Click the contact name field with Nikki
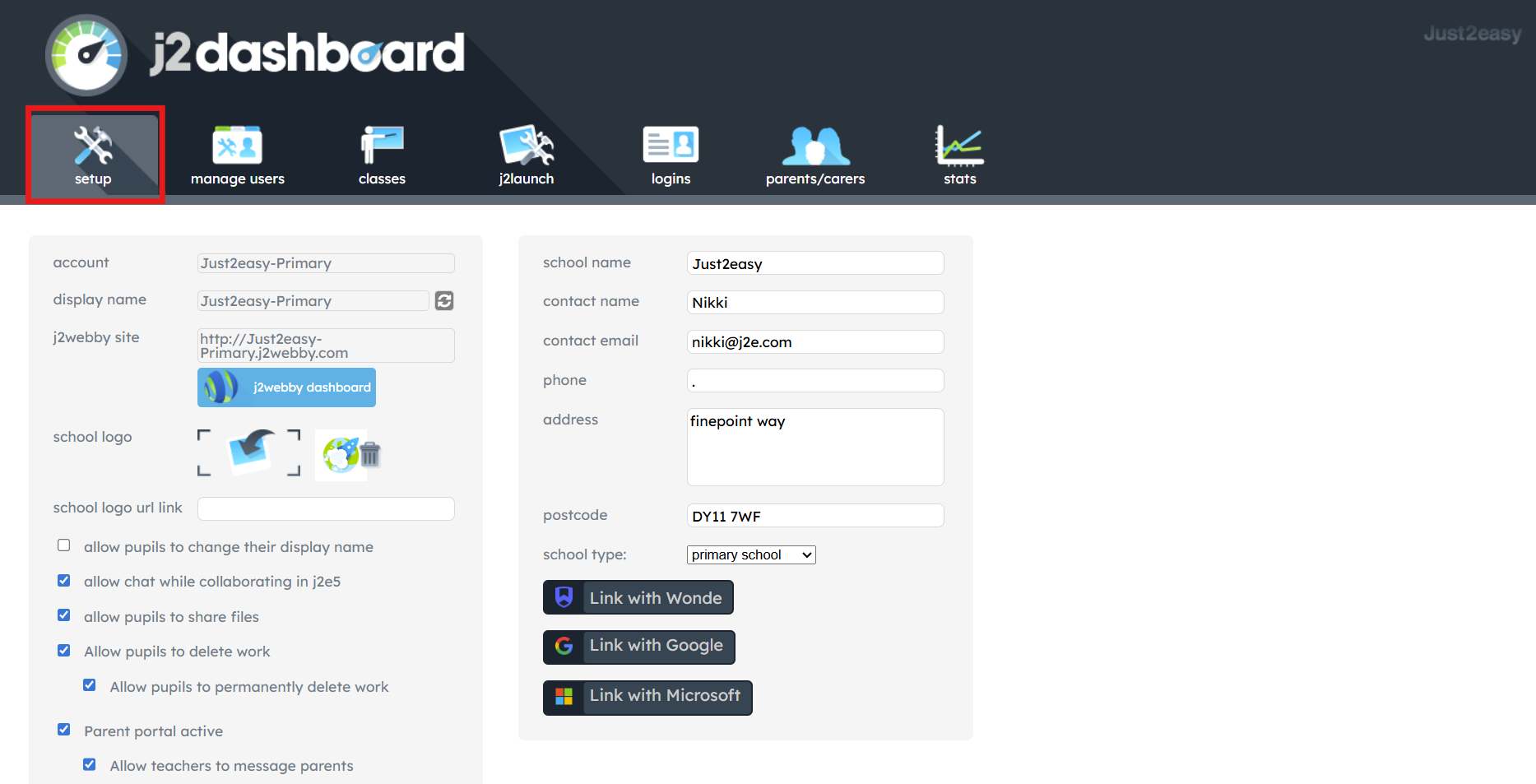The image size is (1536, 784). click(815, 302)
